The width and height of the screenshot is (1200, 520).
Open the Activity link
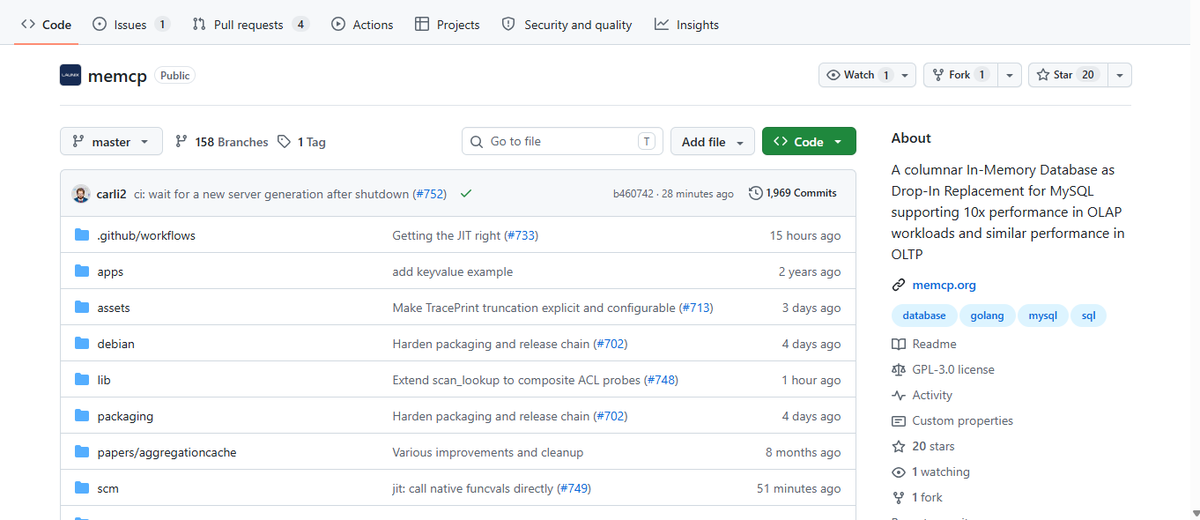click(922, 395)
